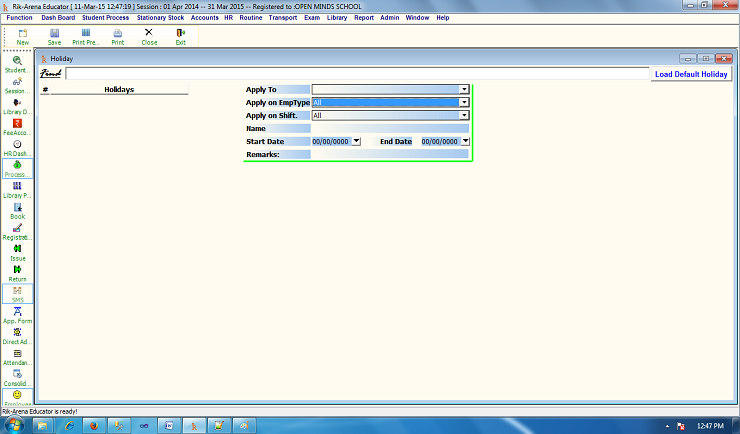Click the HR Dashboard sidebar icon
Viewport: 740px width, 434px height.
click(17, 148)
